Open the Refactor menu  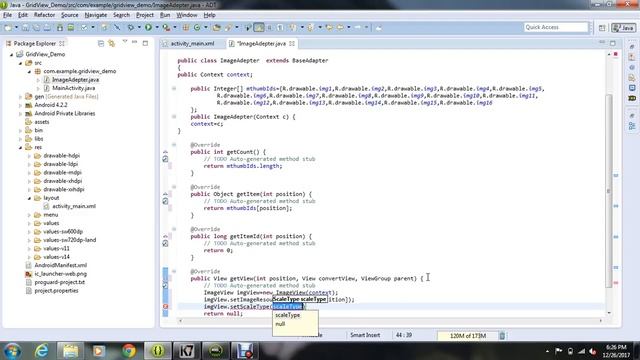click(x=44, y=15)
